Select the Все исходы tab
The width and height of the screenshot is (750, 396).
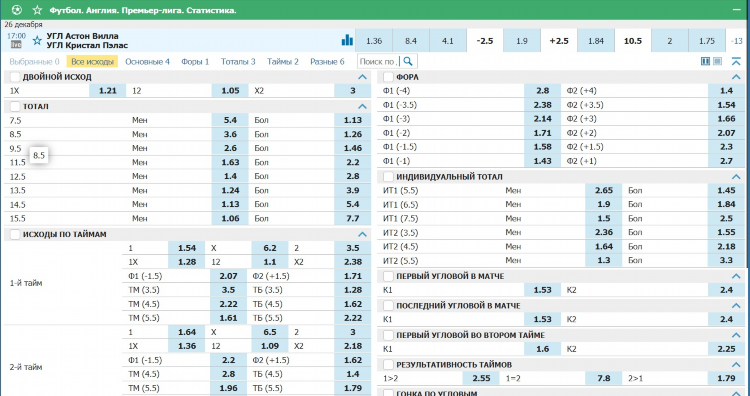[x=92, y=61]
